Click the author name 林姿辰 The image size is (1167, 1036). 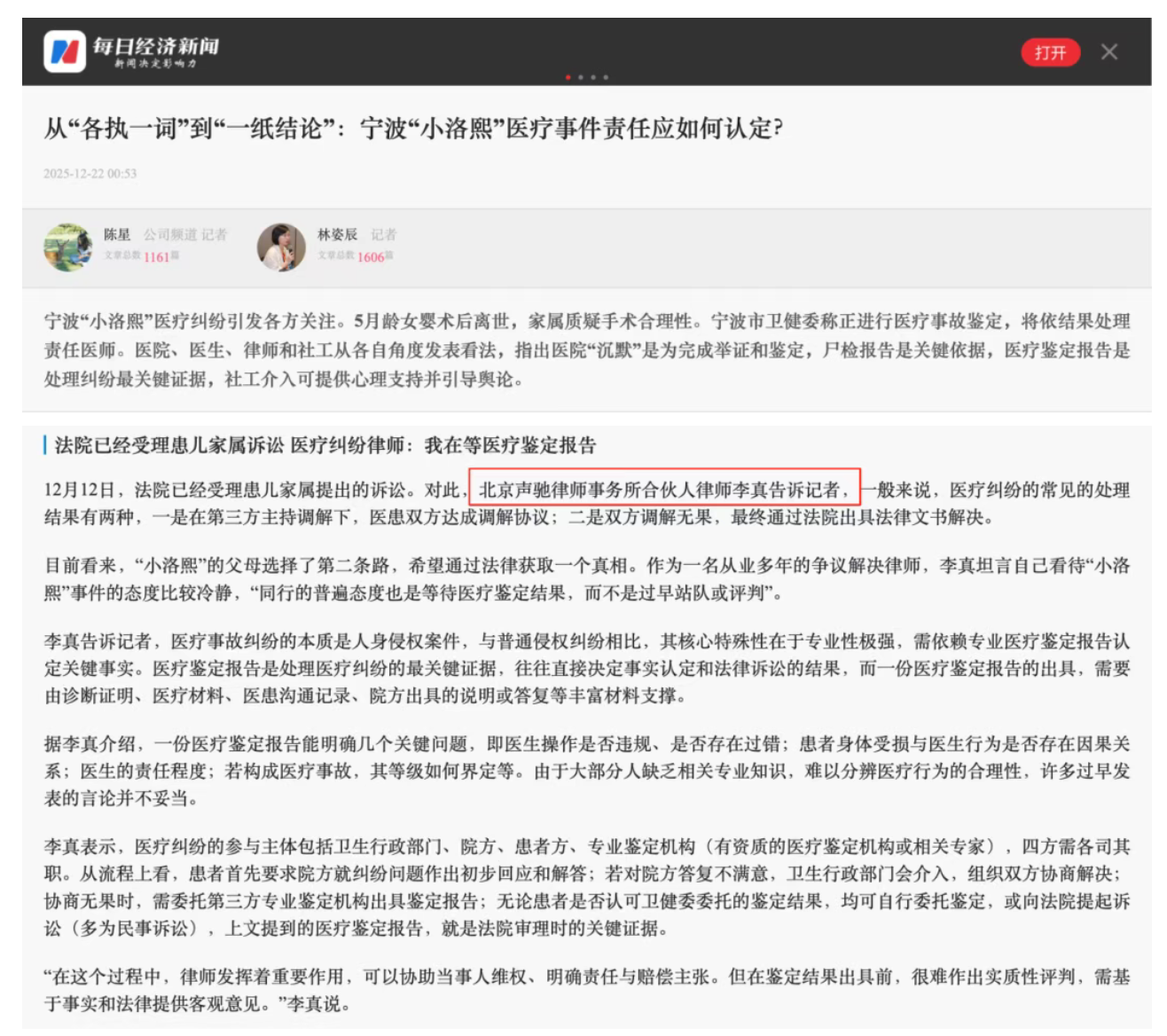pyautogui.click(x=337, y=235)
